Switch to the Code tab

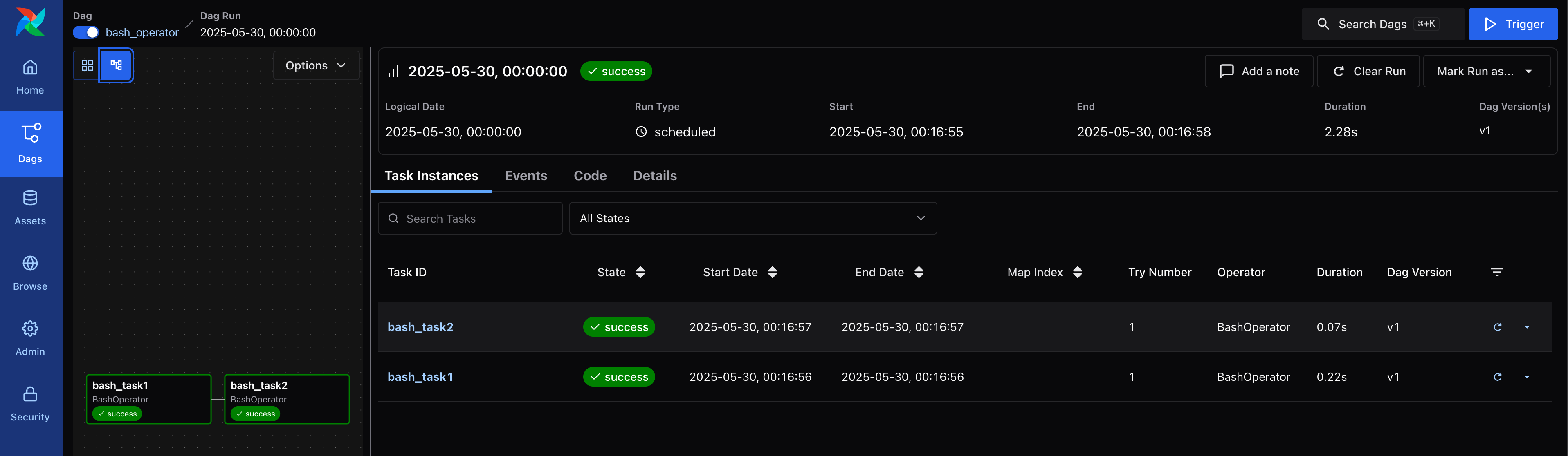(x=590, y=176)
